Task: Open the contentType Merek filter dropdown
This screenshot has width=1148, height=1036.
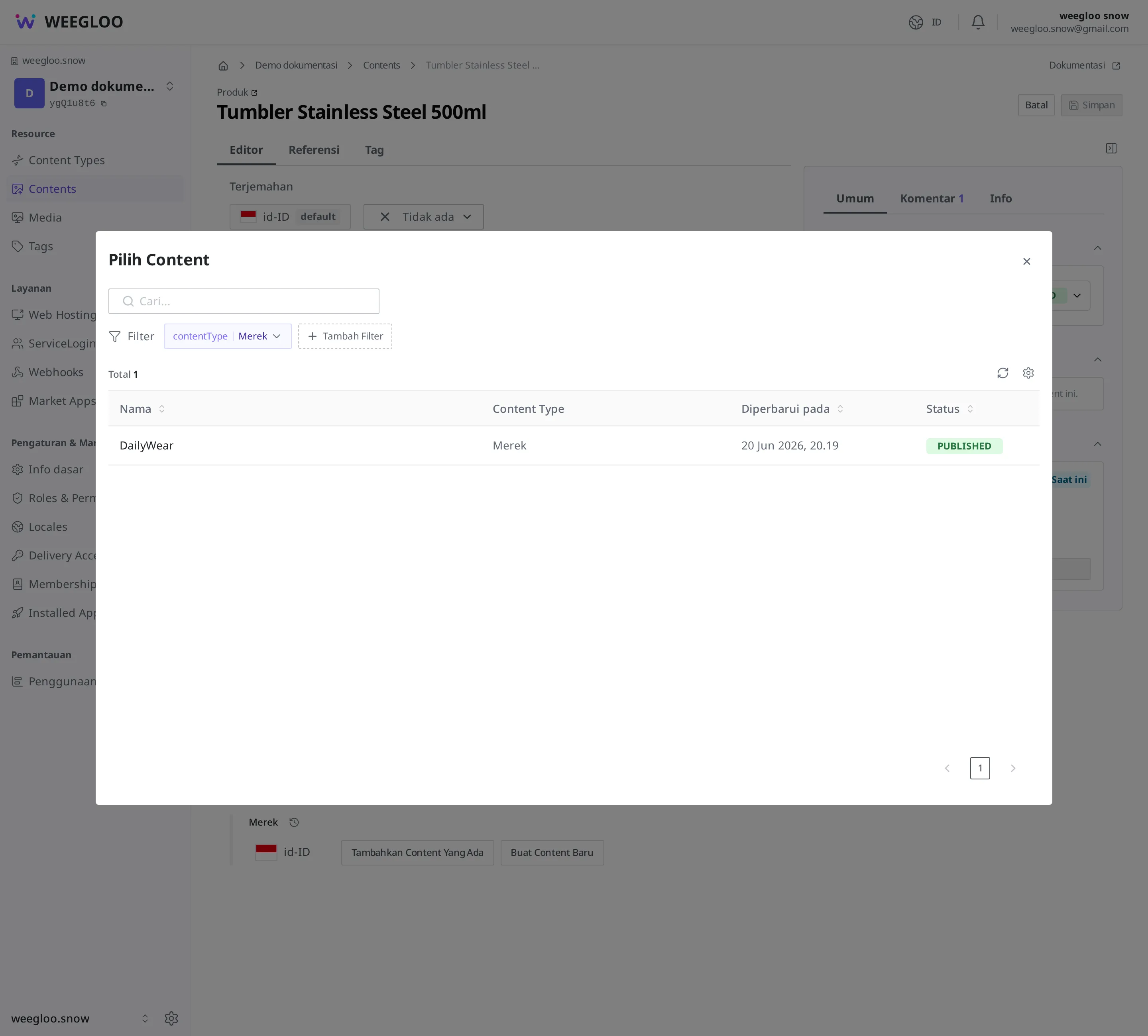Action: click(x=228, y=336)
